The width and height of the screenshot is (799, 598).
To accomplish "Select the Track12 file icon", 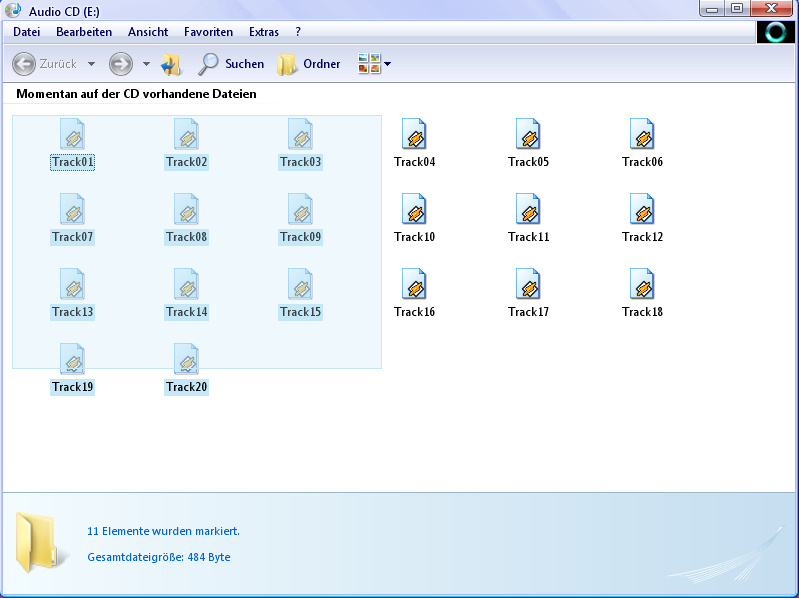I will point(642,208).
